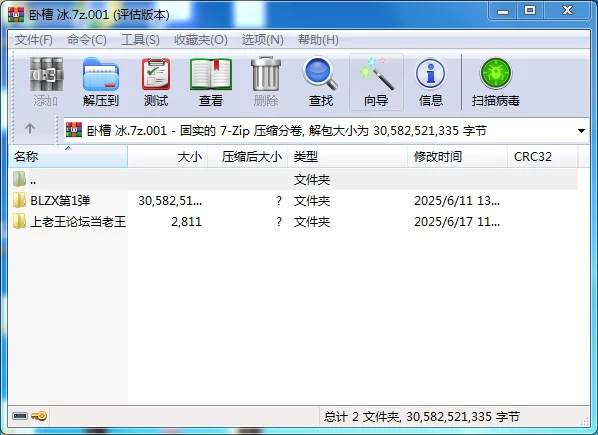Sort by 修改时间 column header

(x=457, y=156)
